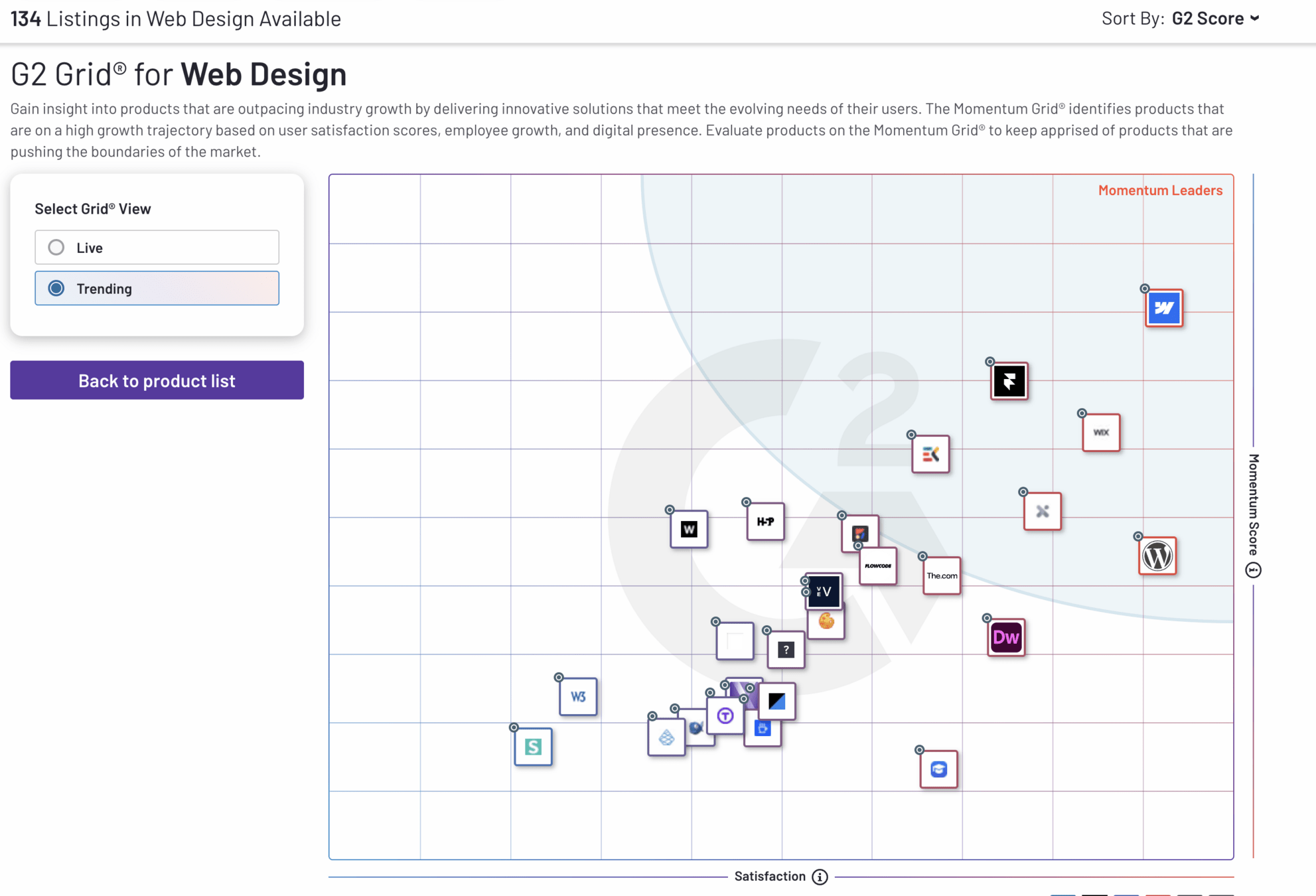The width and height of the screenshot is (1316, 896).
Task: Select The.com product tile
Action: click(x=942, y=576)
